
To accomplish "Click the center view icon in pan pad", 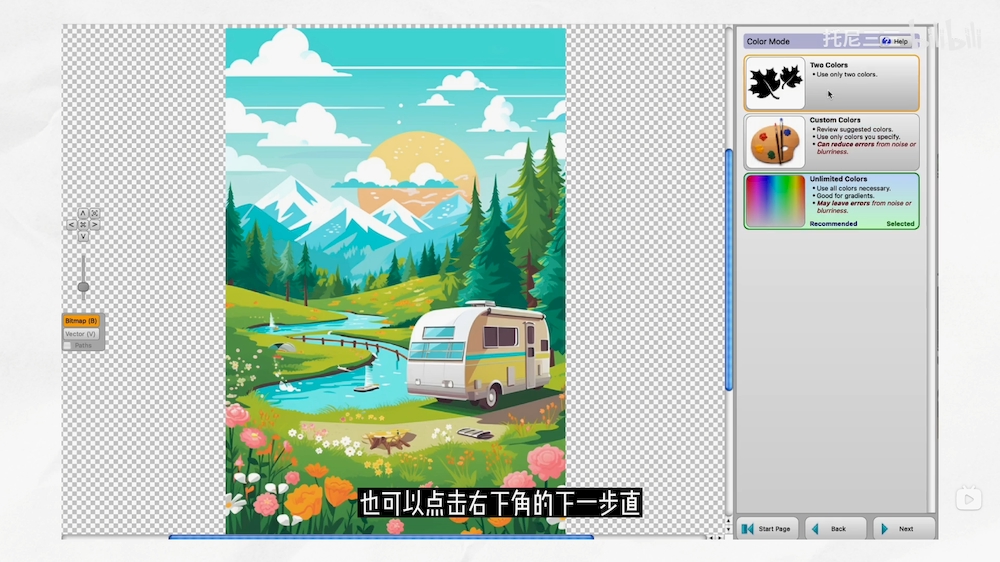I will pyautogui.click(x=83, y=225).
